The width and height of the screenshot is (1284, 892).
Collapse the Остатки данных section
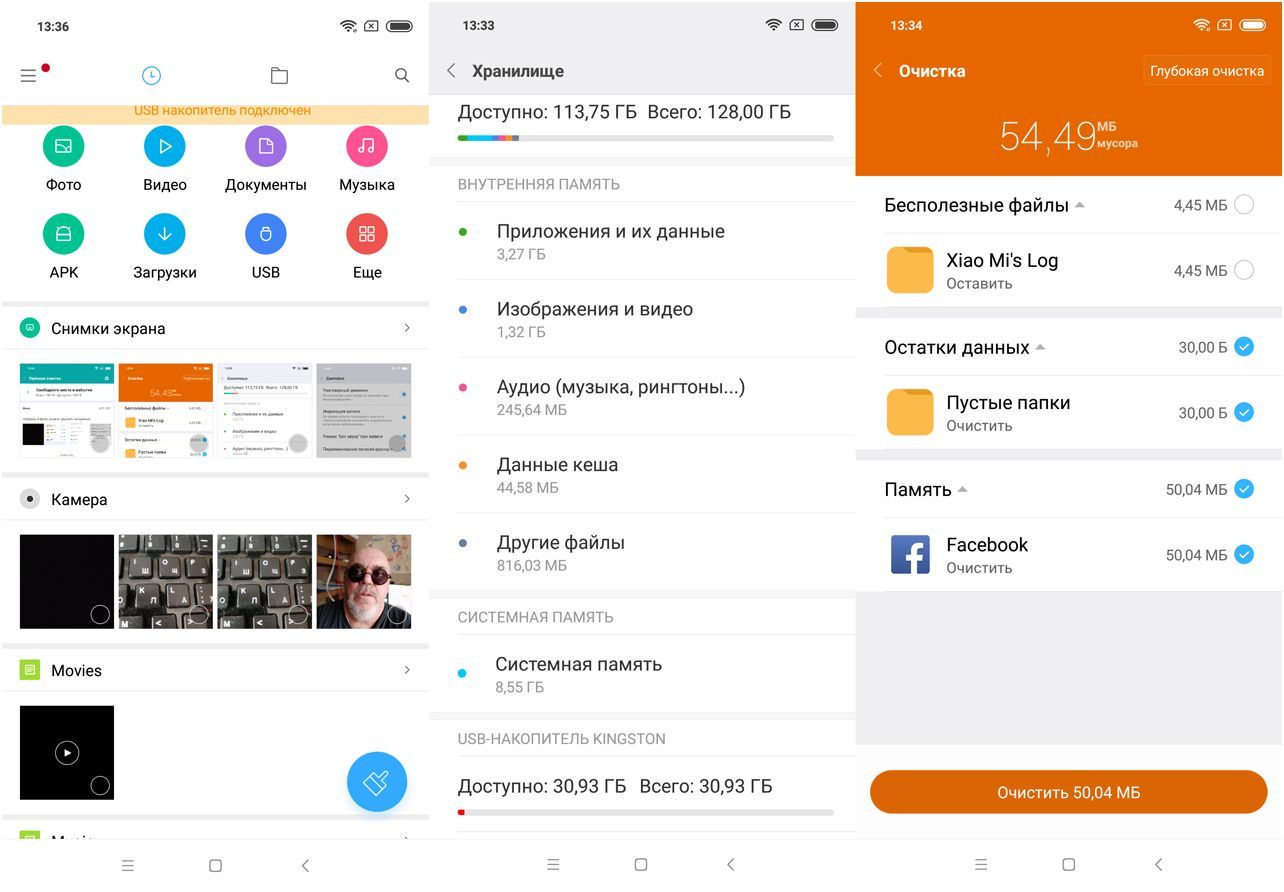coord(1040,348)
